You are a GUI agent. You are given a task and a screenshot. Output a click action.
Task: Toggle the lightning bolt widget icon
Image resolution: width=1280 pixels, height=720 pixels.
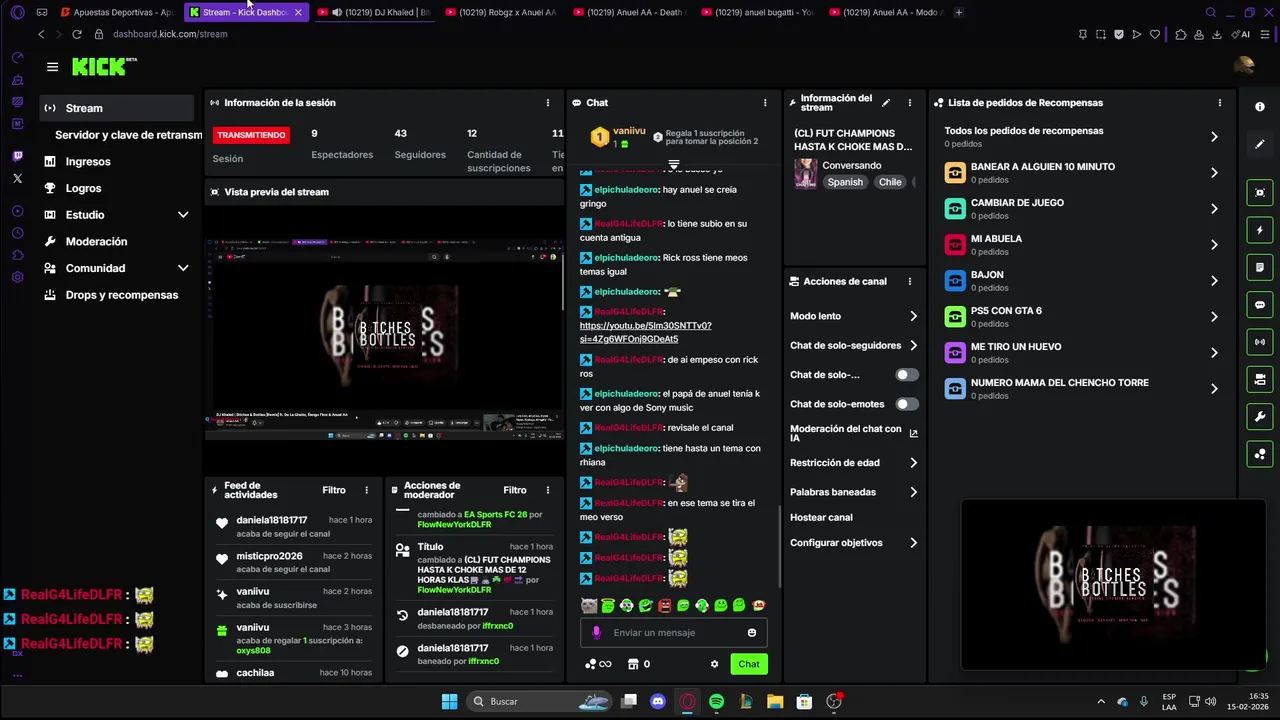click(1260, 230)
